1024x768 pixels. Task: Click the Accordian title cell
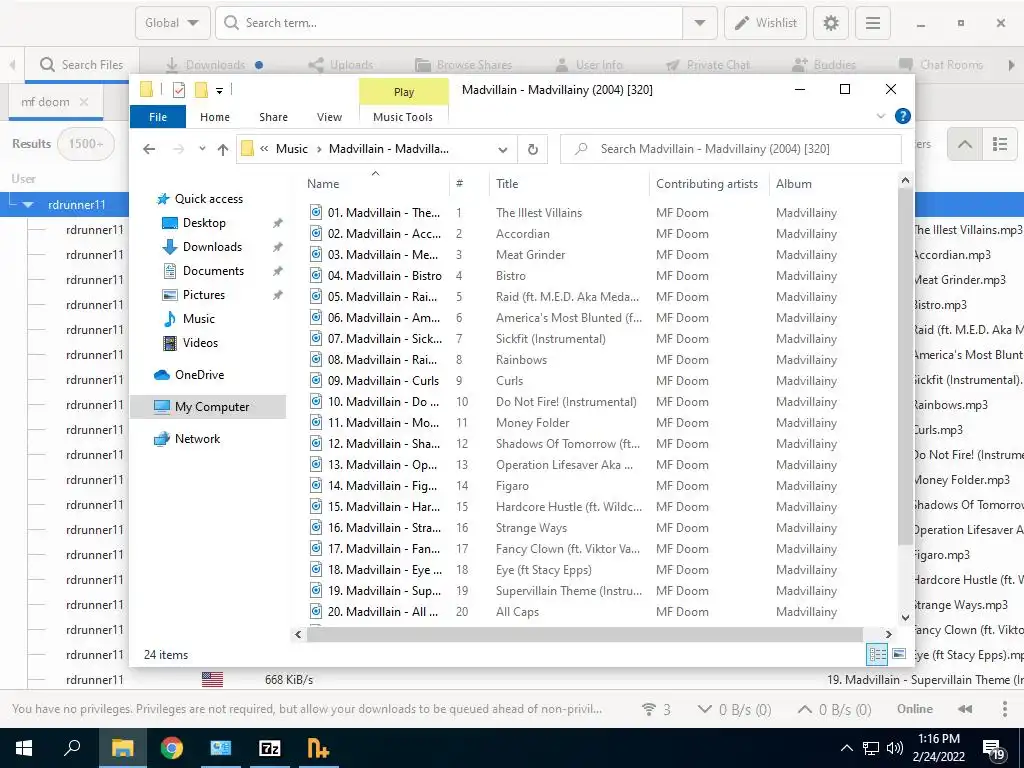(x=522, y=234)
